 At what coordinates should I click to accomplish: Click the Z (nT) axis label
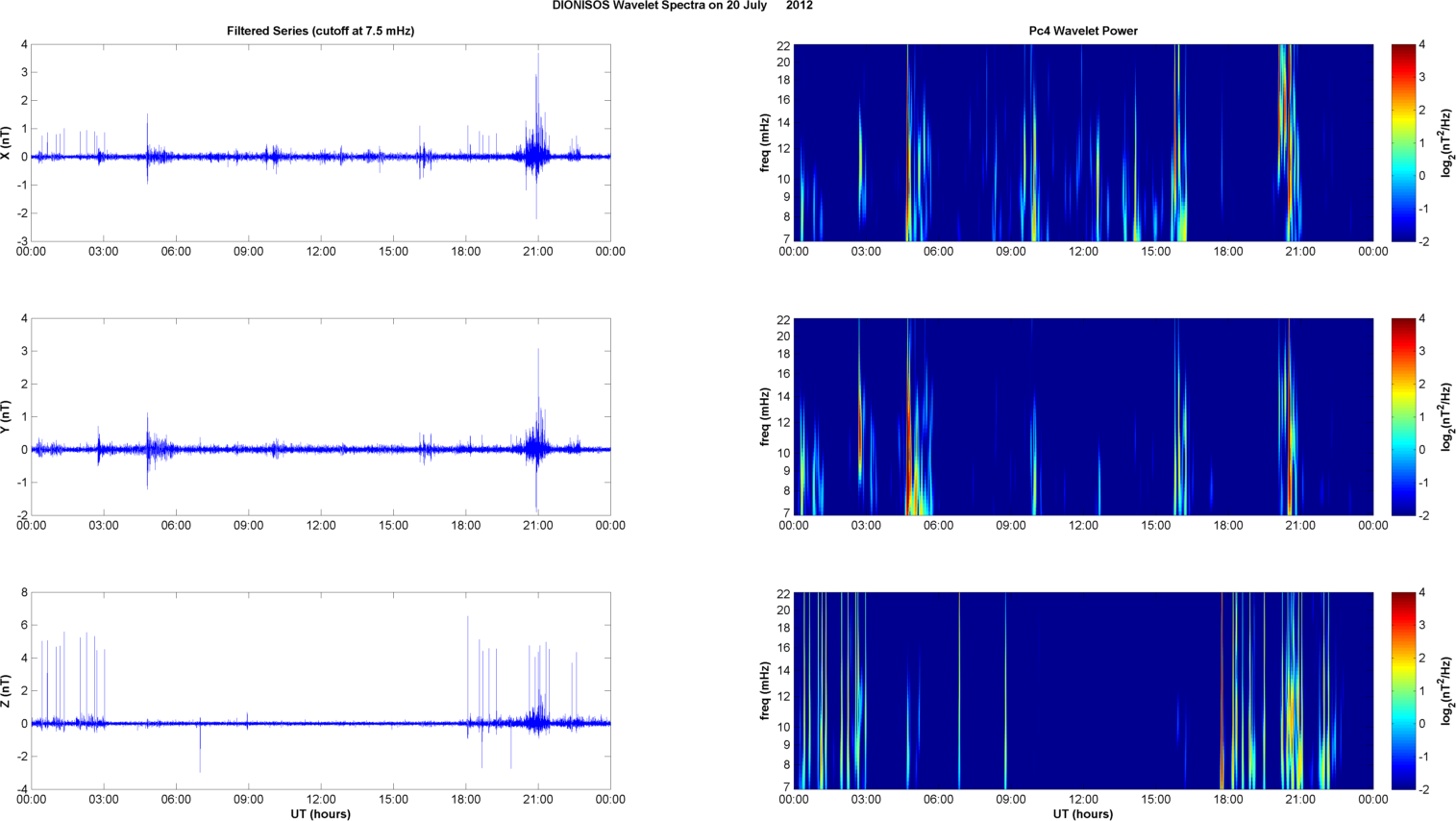click(7, 691)
